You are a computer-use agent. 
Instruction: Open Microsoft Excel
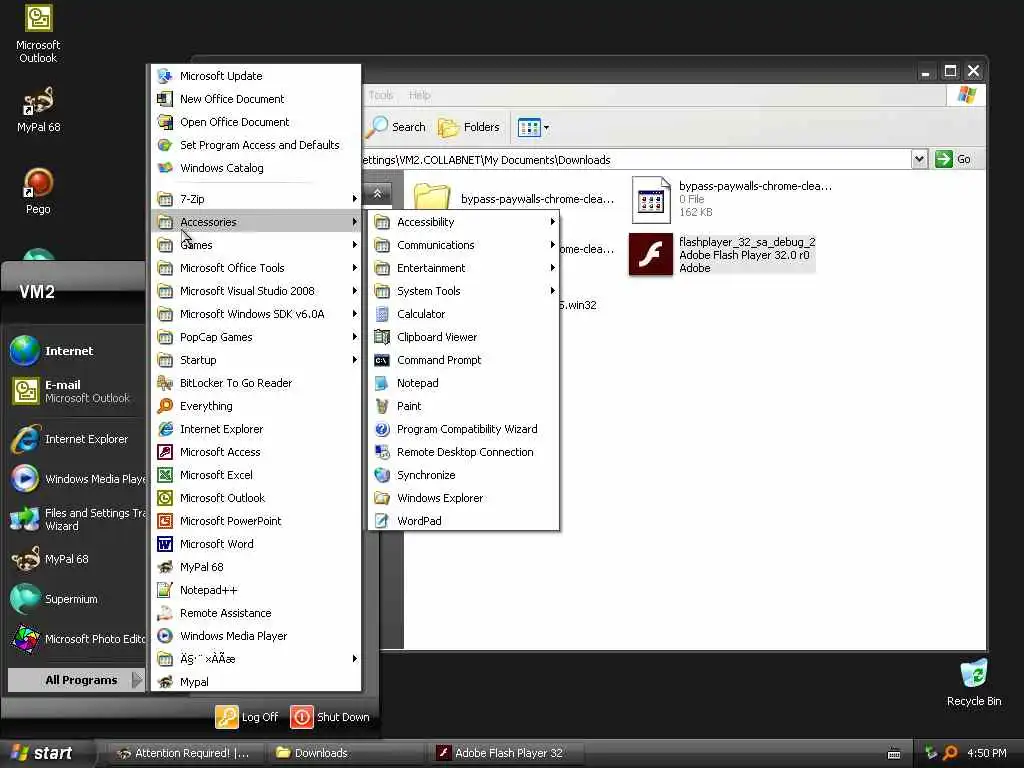point(256,475)
